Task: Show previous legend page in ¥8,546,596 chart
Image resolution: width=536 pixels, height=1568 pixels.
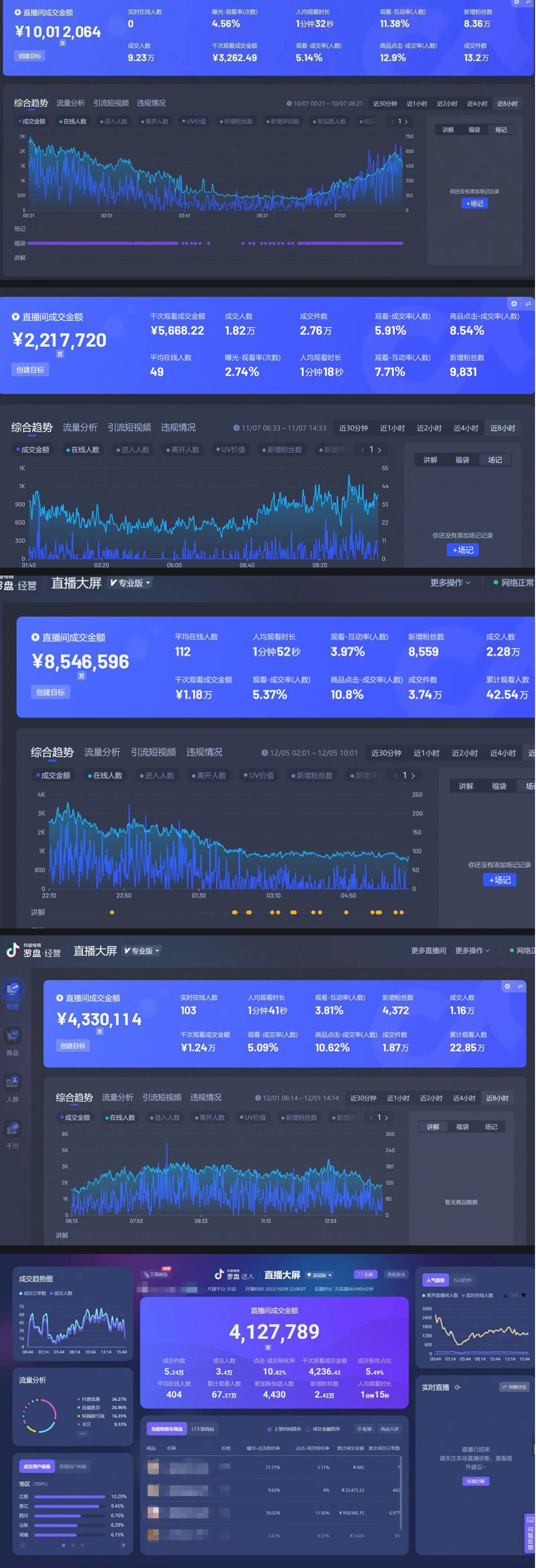Action: [395, 776]
